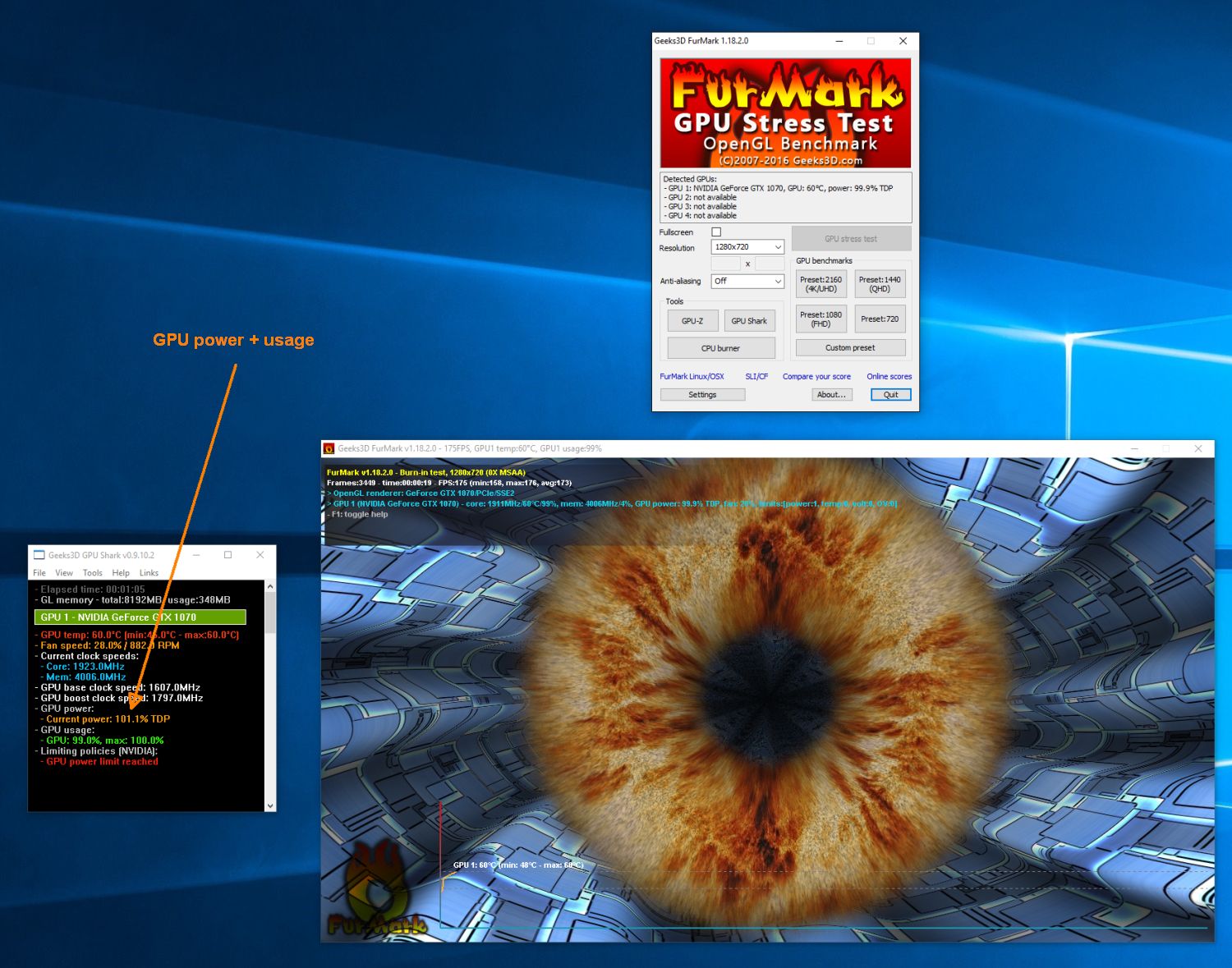Viewport: 1232px width, 968px height.
Task: Minimize the FurMark burn-in test window
Action: [x=1134, y=449]
